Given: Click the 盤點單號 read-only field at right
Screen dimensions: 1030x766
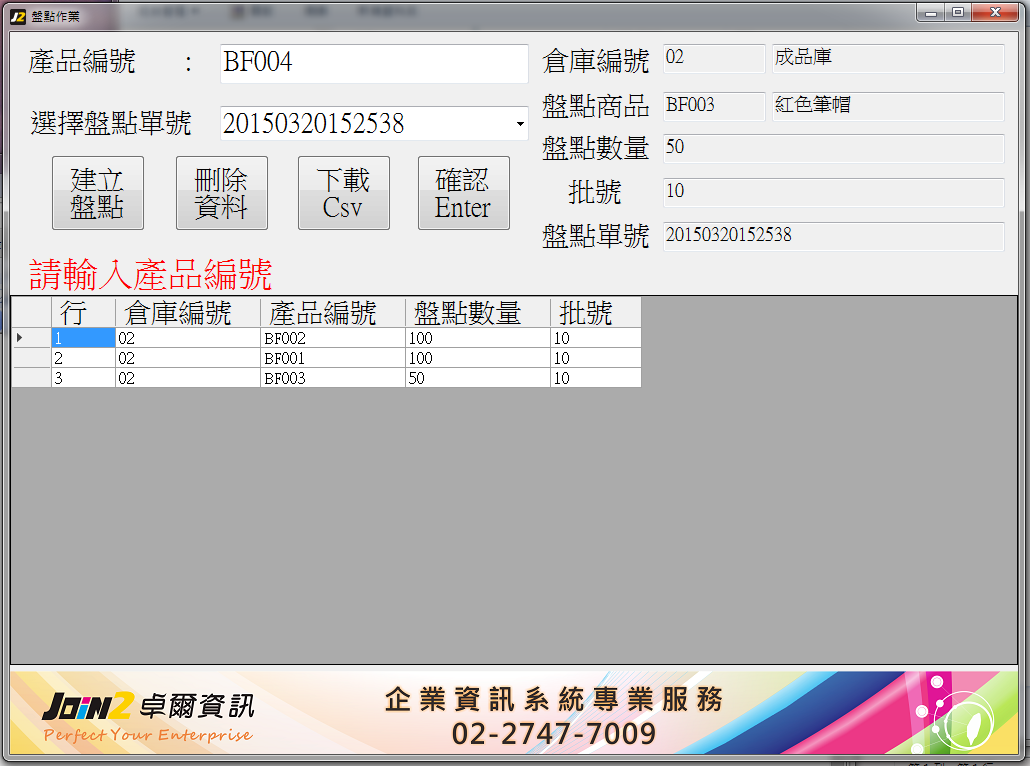Looking at the screenshot, I should [833, 236].
